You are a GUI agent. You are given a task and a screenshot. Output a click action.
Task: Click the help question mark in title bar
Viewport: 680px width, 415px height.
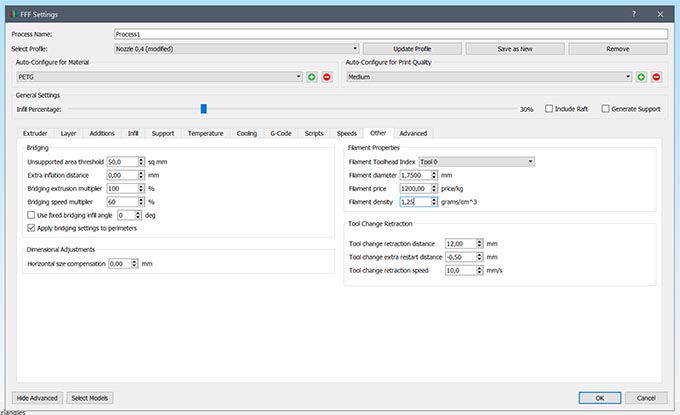[x=634, y=15]
